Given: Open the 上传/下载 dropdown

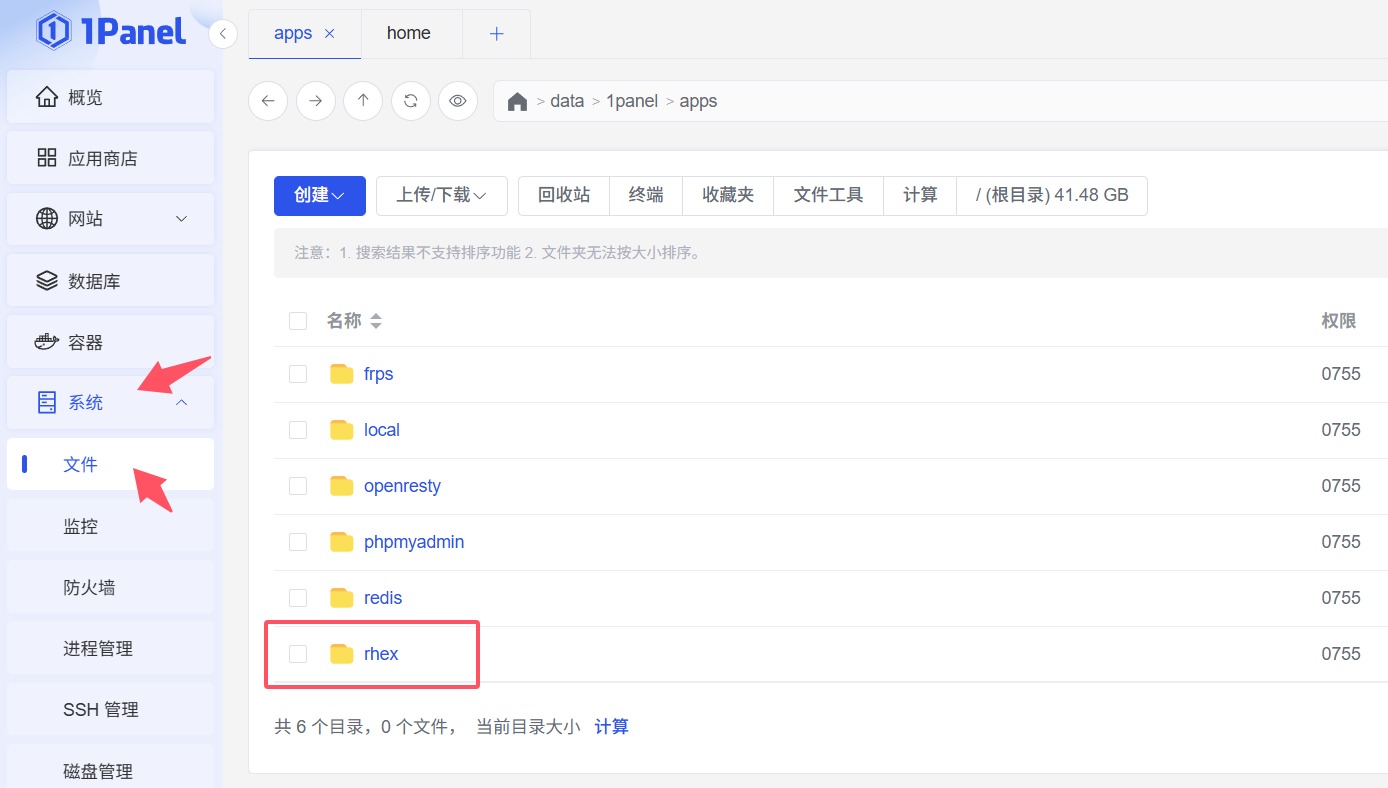Looking at the screenshot, I should pos(442,196).
